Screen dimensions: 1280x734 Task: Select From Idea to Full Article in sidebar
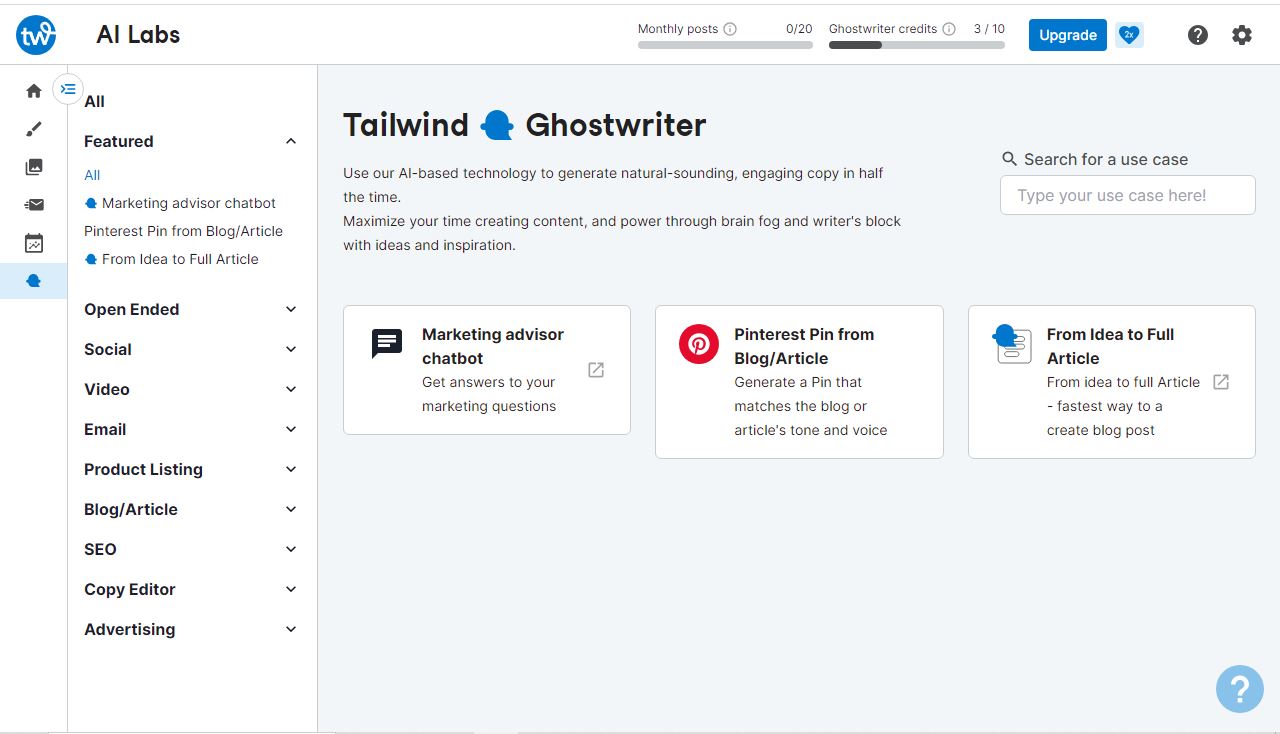[x=172, y=259]
